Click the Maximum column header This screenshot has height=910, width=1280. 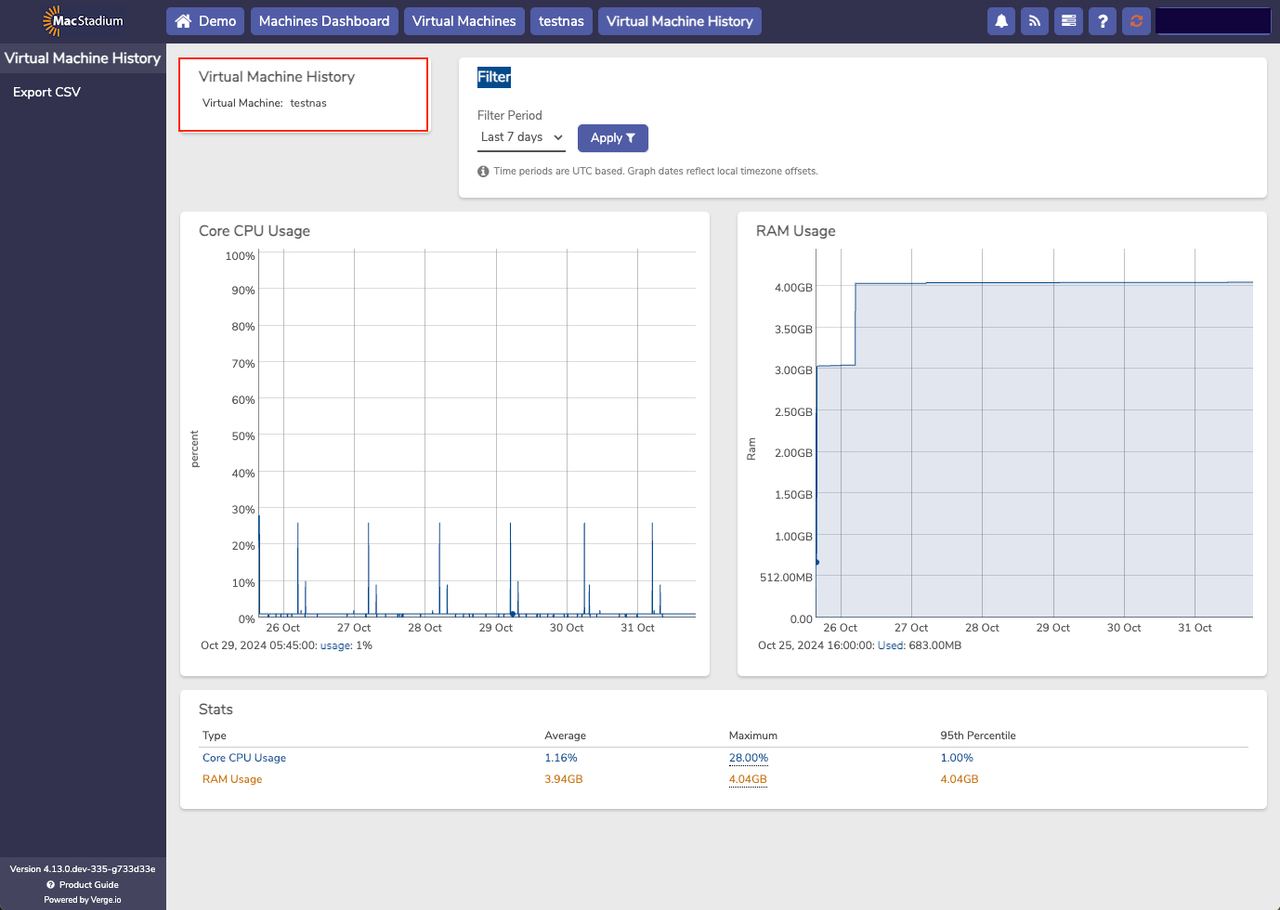[x=753, y=736]
